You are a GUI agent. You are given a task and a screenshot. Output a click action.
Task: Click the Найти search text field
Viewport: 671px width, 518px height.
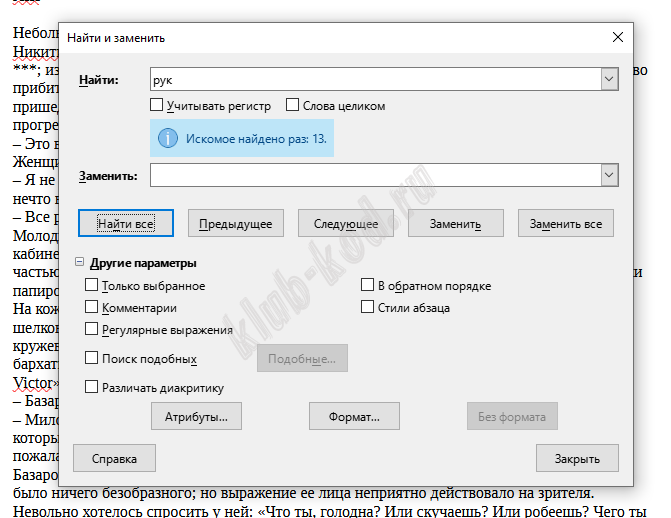[x=375, y=80]
